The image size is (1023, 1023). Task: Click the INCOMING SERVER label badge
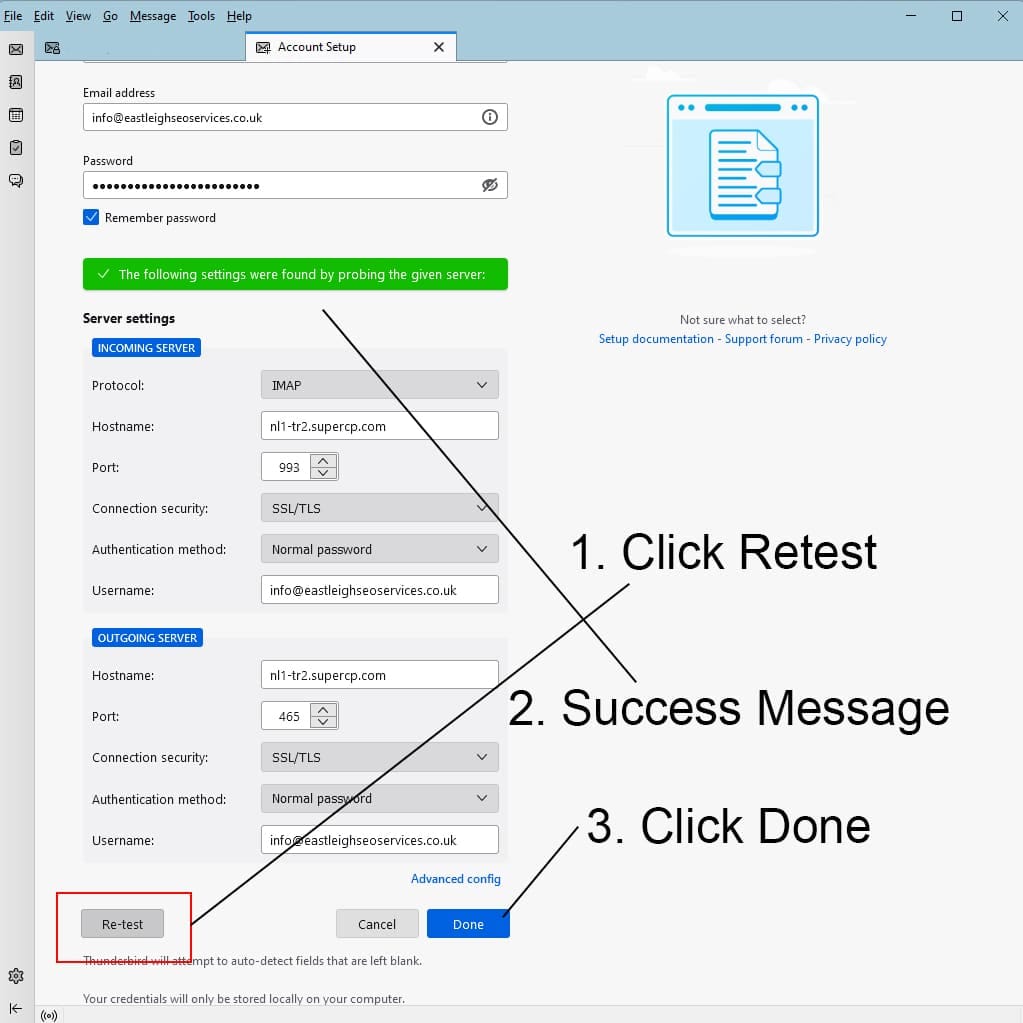tap(146, 348)
